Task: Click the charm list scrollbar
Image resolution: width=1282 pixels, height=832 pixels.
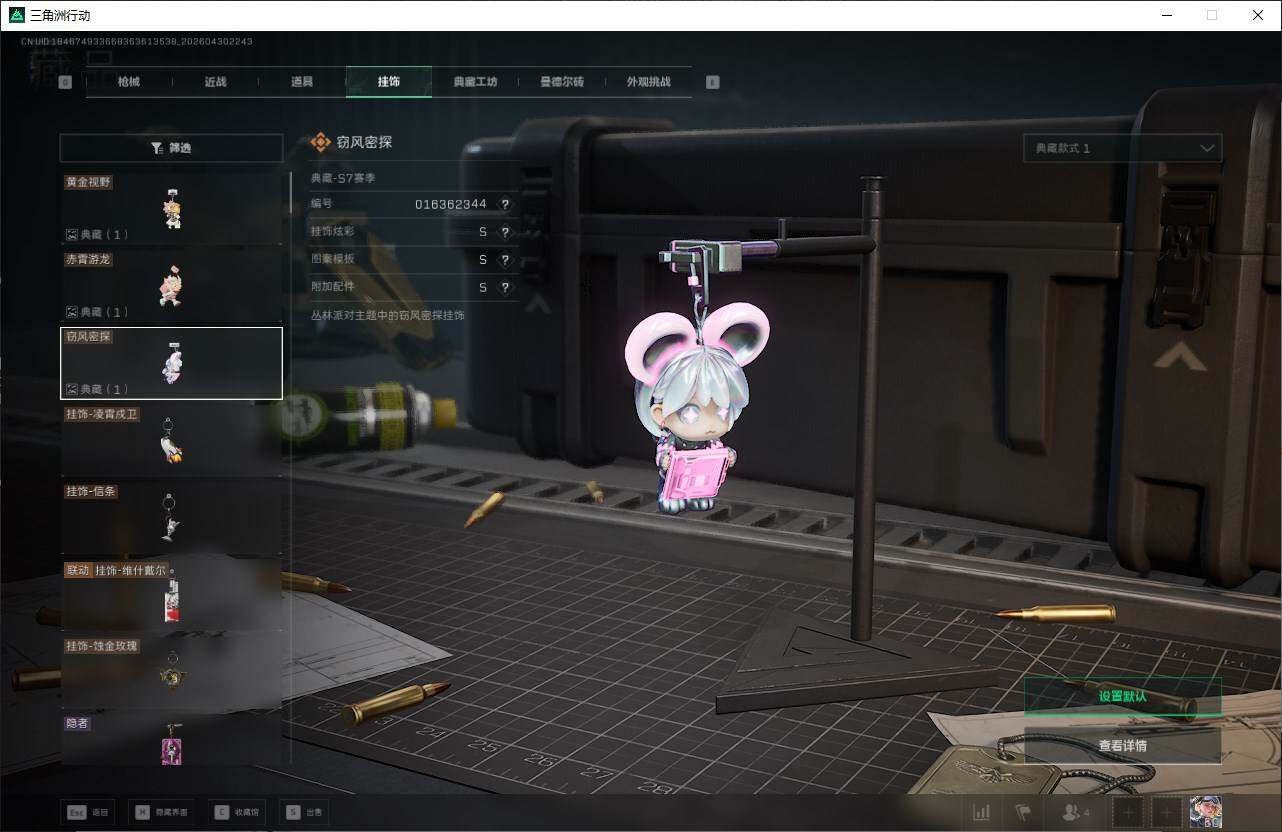Action: (x=291, y=190)
